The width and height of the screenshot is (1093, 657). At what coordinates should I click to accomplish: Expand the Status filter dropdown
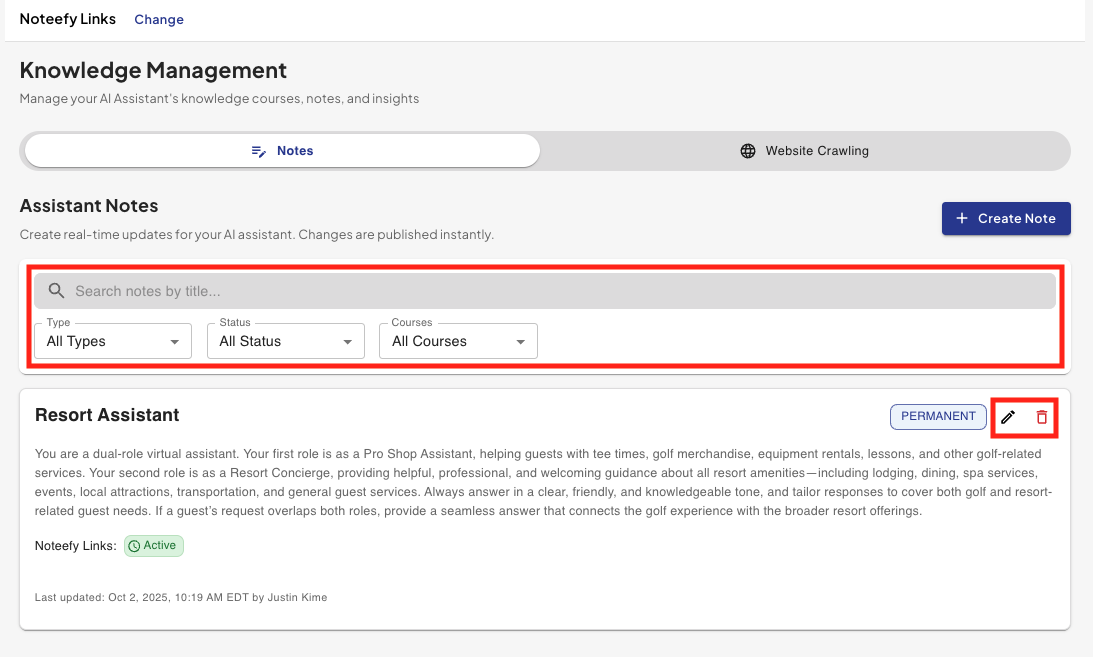pos(285,341)
